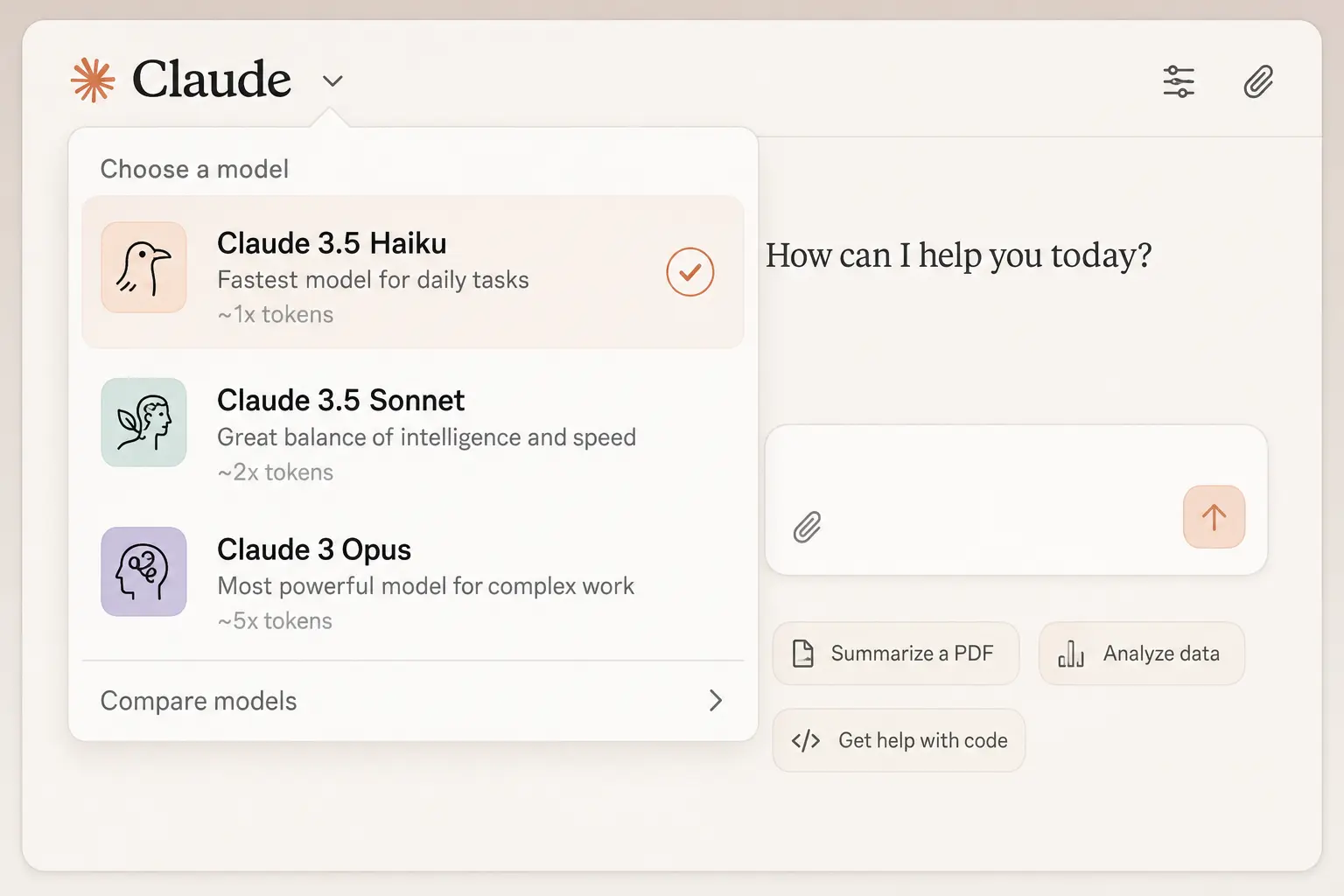Viewport: 1344px width, 896px height.
Task: Click the '~2x tokens' label
Action: point(276,472)
